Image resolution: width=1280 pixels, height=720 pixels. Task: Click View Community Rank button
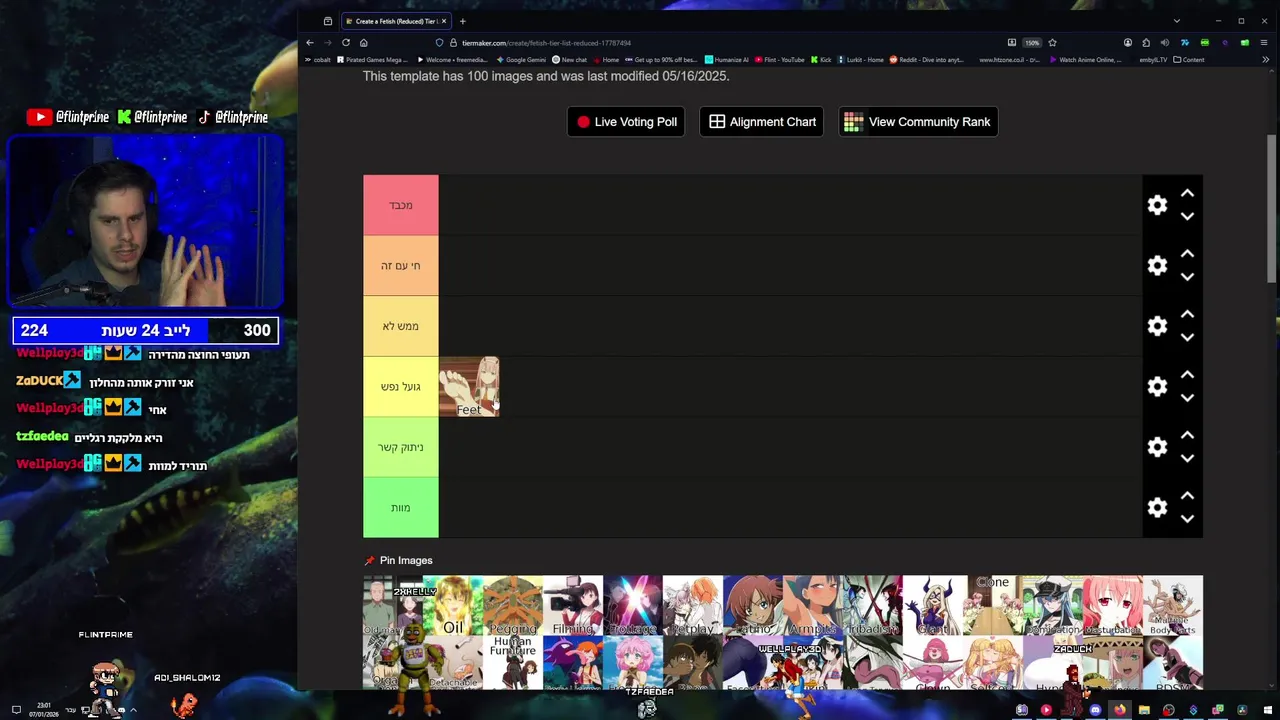[918, 122]
